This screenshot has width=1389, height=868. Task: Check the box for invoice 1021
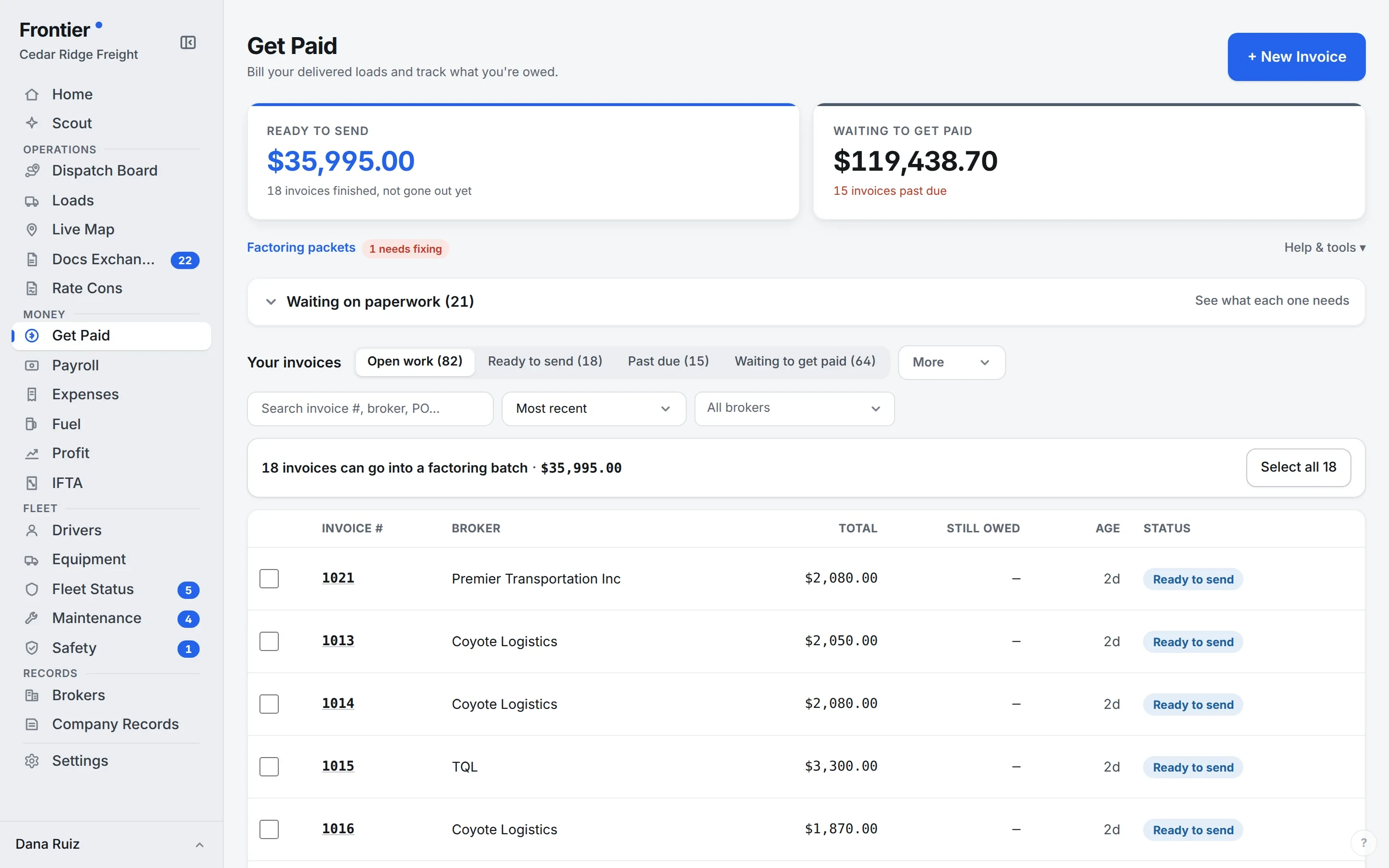click(x=269, y=579)
